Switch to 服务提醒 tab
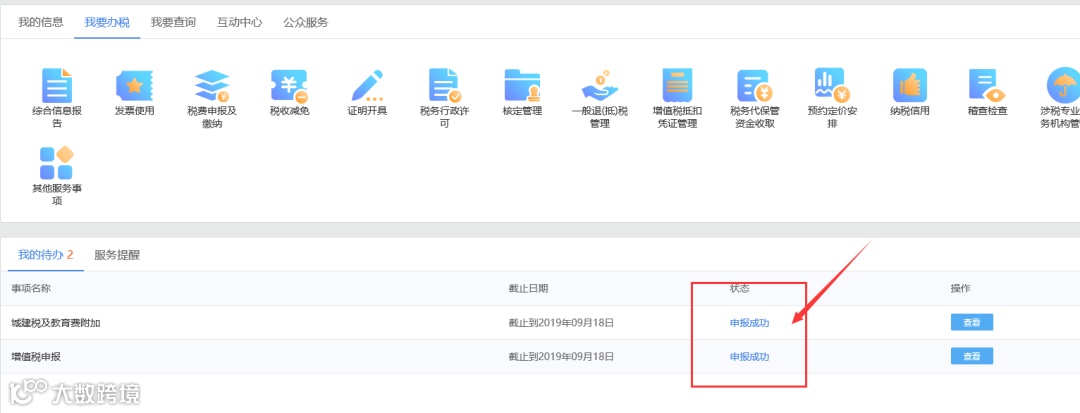The height and width of the screenshot is (413, 1080). tap(117, 255)
